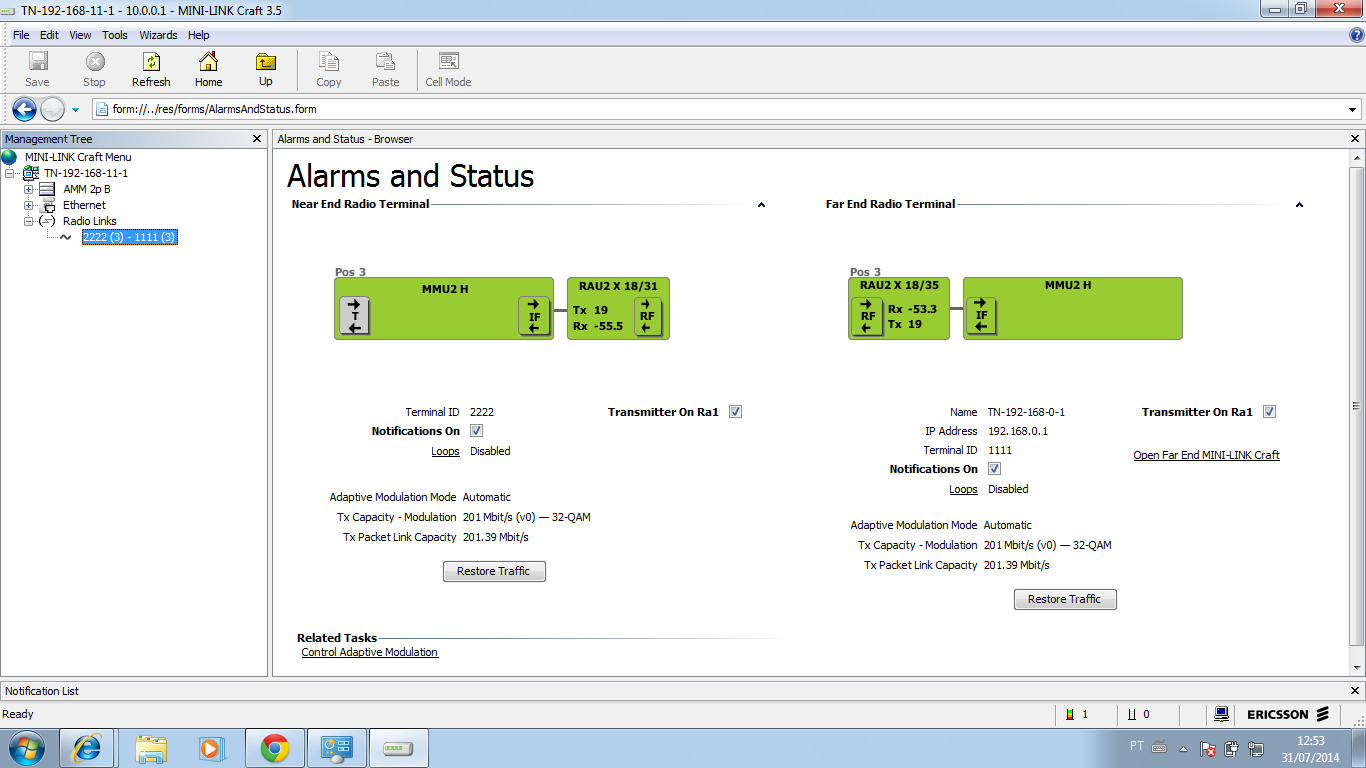Open Google Chrome from the taskbar
The image size is (1366, 768).
pyautogui.click(x=274, y=747)
